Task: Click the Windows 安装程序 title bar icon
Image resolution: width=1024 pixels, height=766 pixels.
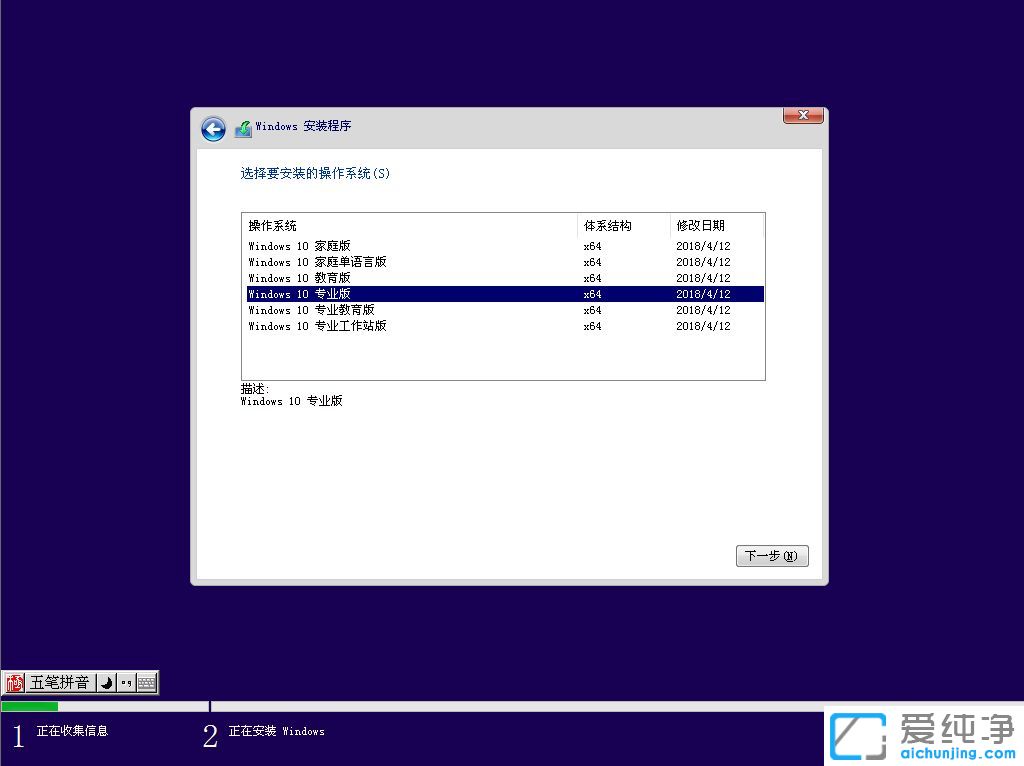Action: click(243, 128)
